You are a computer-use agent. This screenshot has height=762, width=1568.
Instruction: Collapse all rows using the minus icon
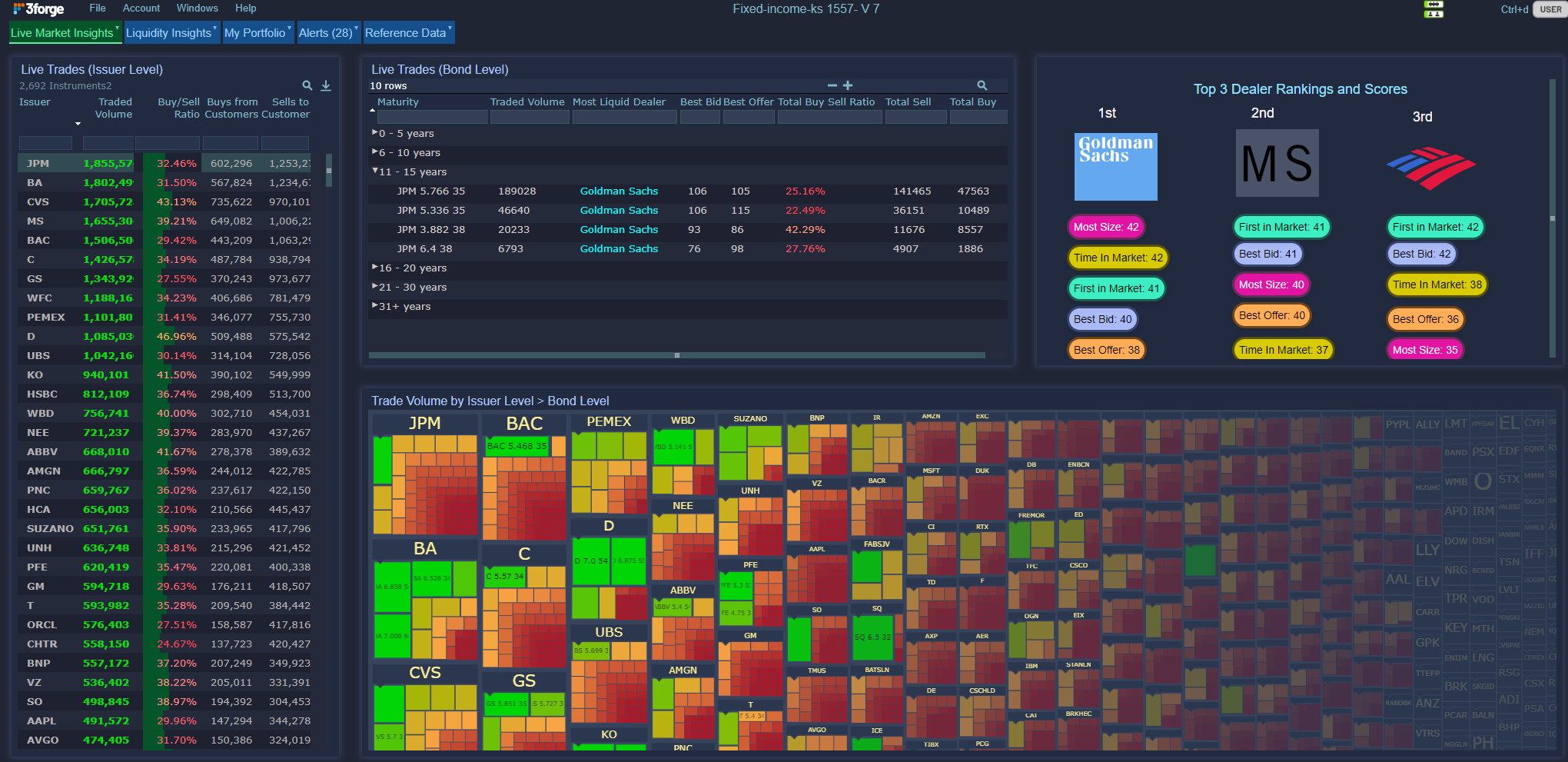point(832,85)
